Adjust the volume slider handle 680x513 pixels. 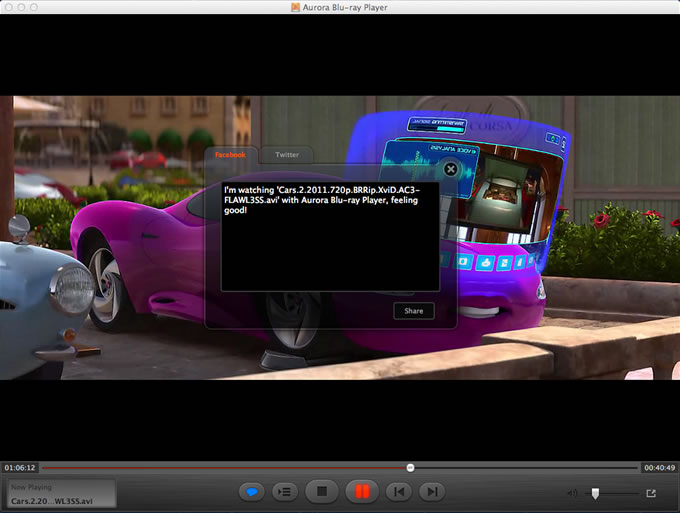595,493
